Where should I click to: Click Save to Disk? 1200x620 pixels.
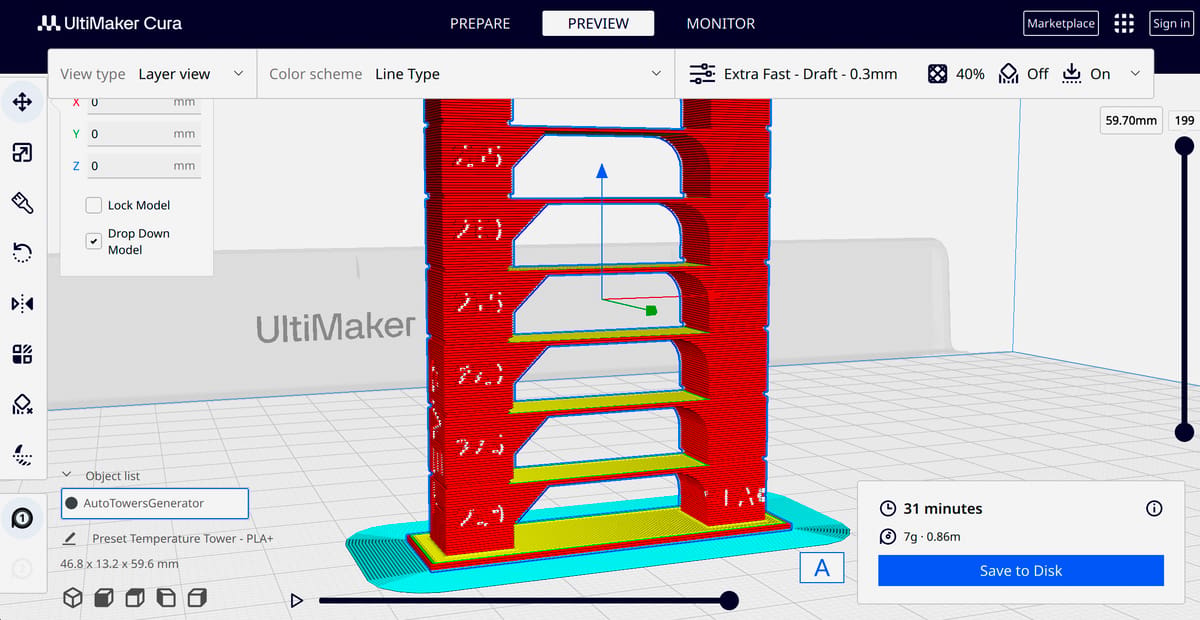[1021, 571]
